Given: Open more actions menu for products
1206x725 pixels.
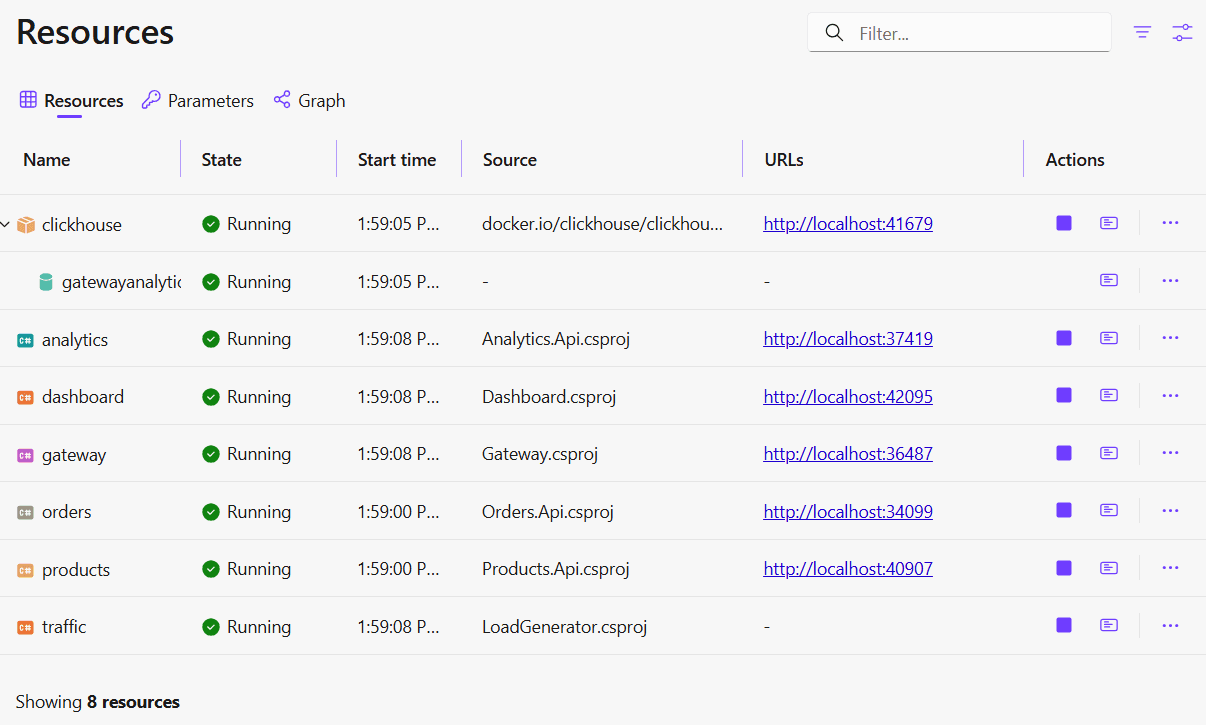Looking at the screenshot, I should click(x=1171, y=568).
